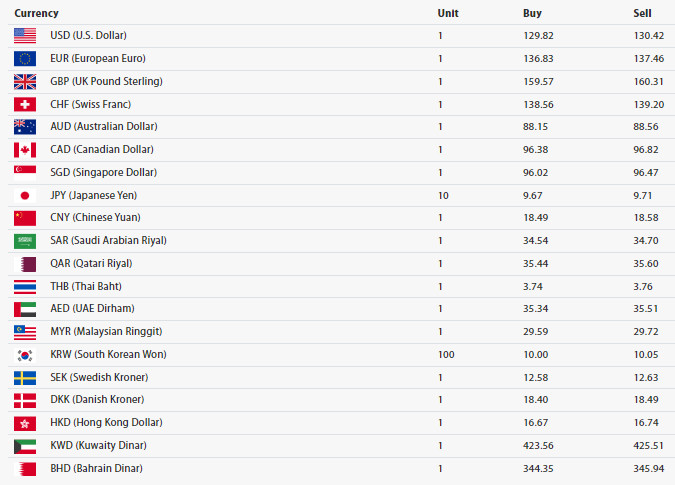Viewport: 675px width, 485px height.
Task: Select the SGD (Singapore Dollar) label
Action: [x=103, y=172]
